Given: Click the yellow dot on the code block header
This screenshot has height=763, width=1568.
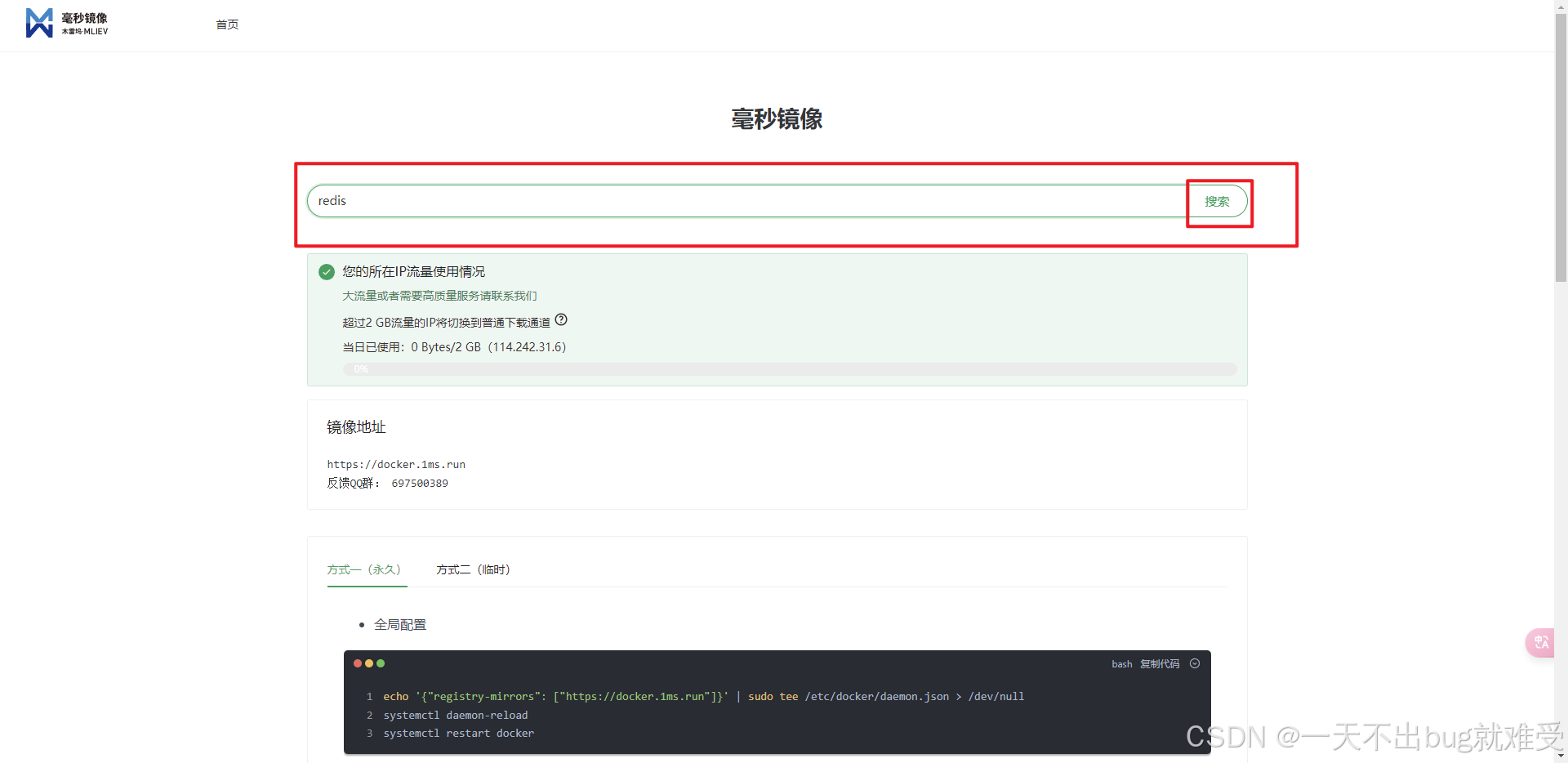Looking at the screenshot, I should (x=369, y=663).
